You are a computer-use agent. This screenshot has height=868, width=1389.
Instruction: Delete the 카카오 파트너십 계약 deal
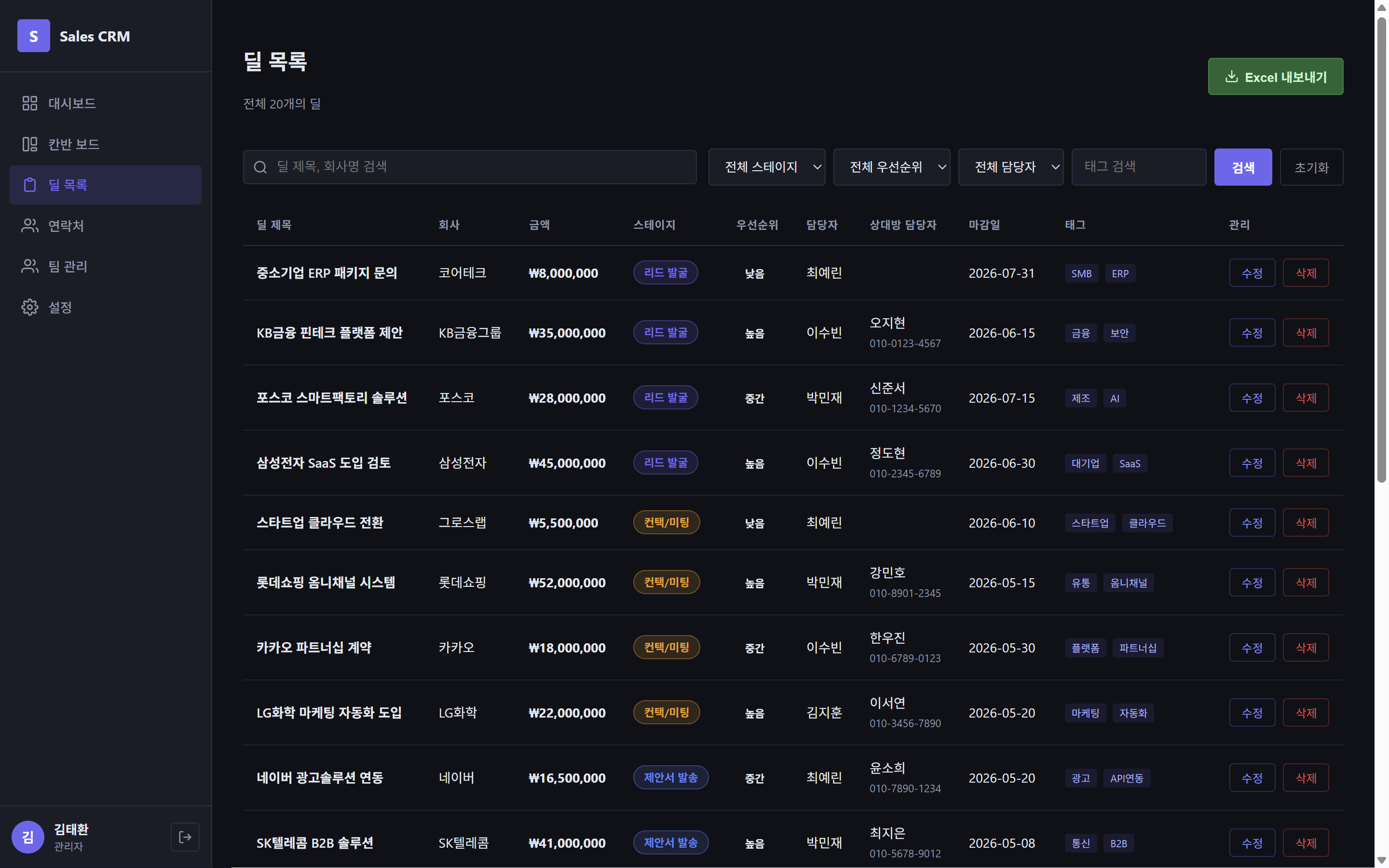click(1306, 648)
